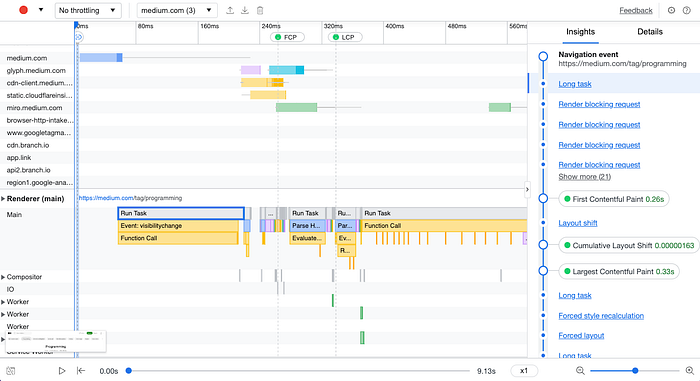Image resolution: width=700 pixels, height=381 pixels.
Task: Open the Layout shift insight
Action: [x=578, y=223]
